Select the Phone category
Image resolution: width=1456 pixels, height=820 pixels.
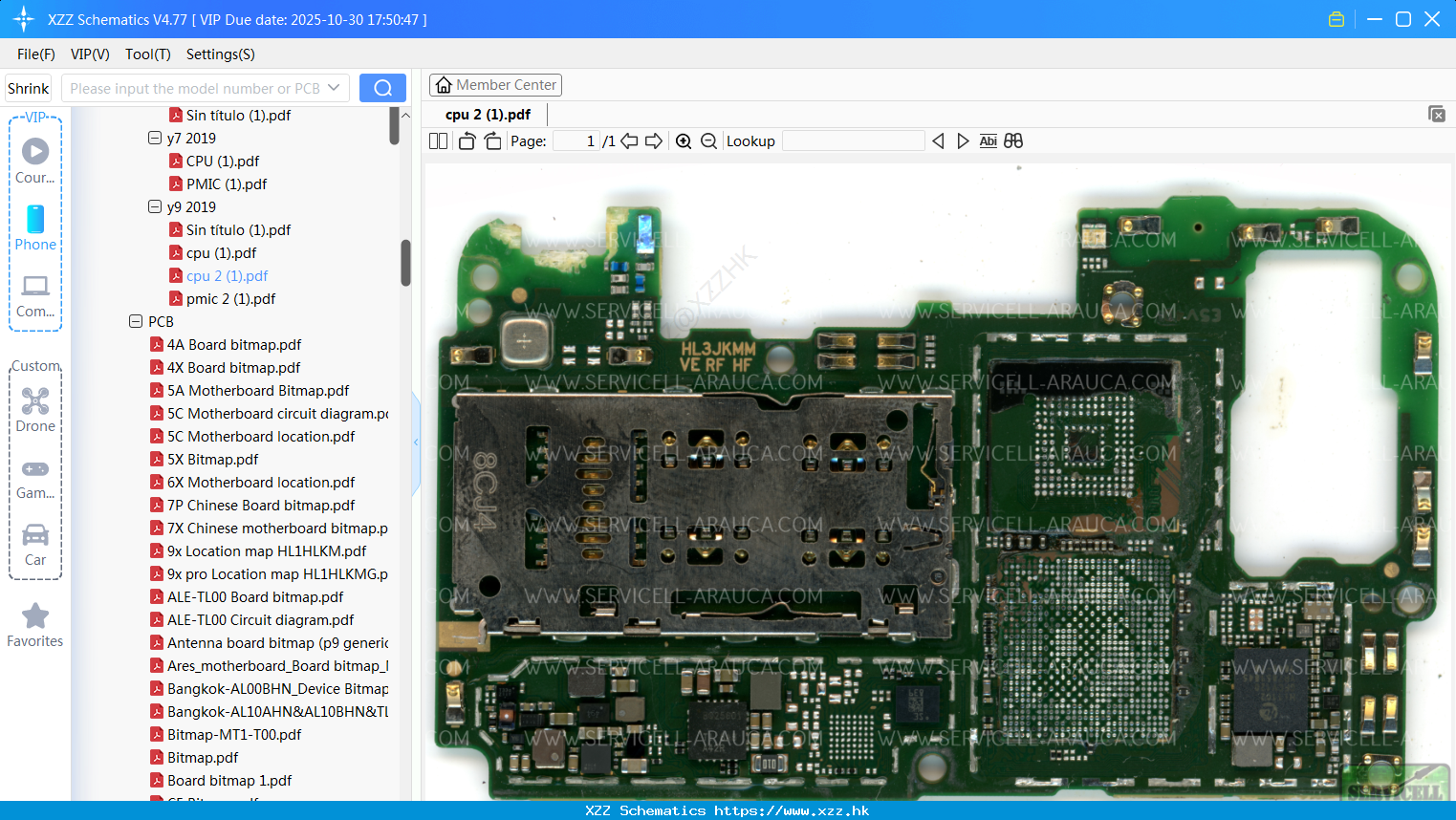[35, 227]
